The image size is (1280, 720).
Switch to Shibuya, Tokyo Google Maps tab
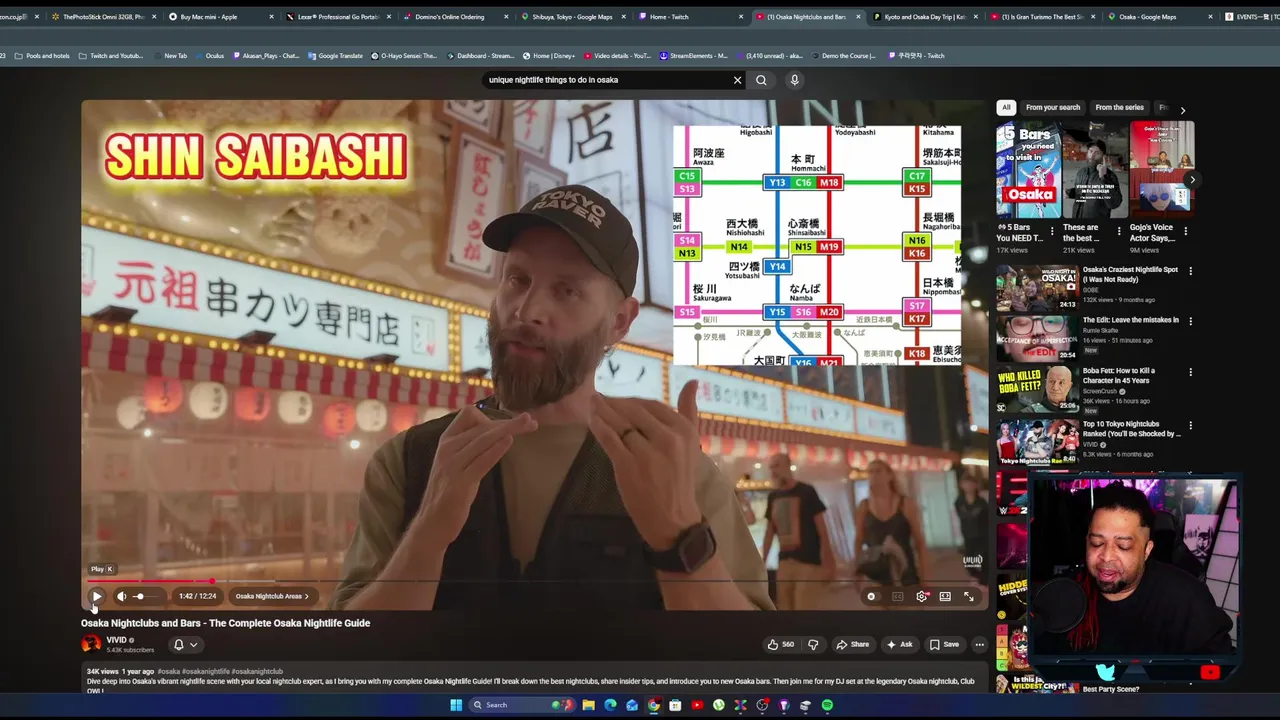(571, 17)
